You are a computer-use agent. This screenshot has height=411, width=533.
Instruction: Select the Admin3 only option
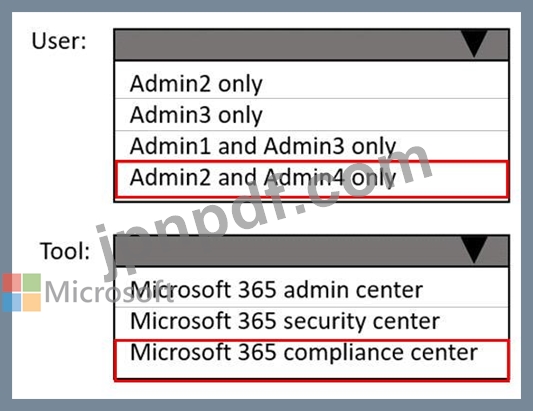pyautogui.click(x=311, y=115)
